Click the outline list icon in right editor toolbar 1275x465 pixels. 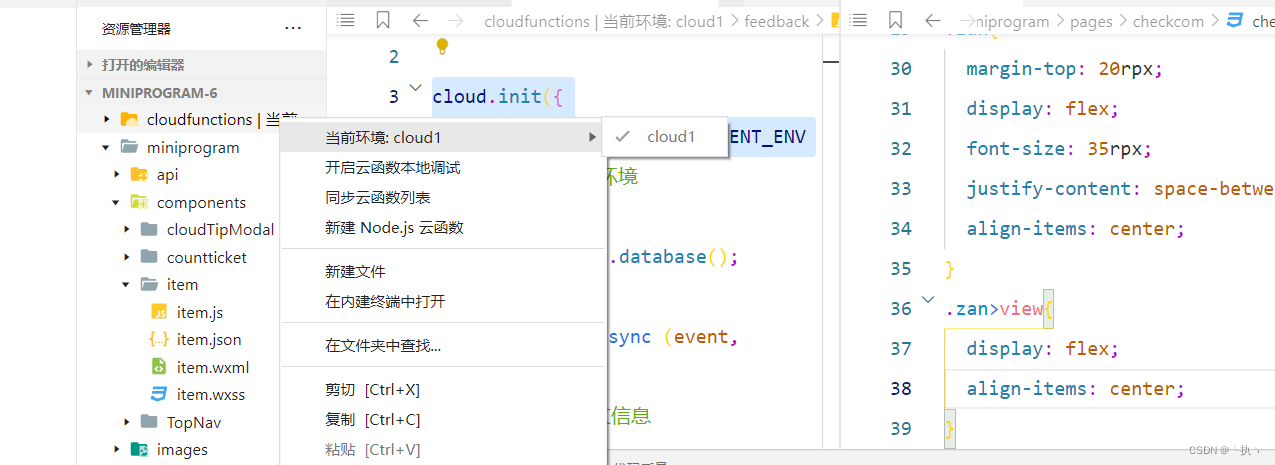[858, 20]
